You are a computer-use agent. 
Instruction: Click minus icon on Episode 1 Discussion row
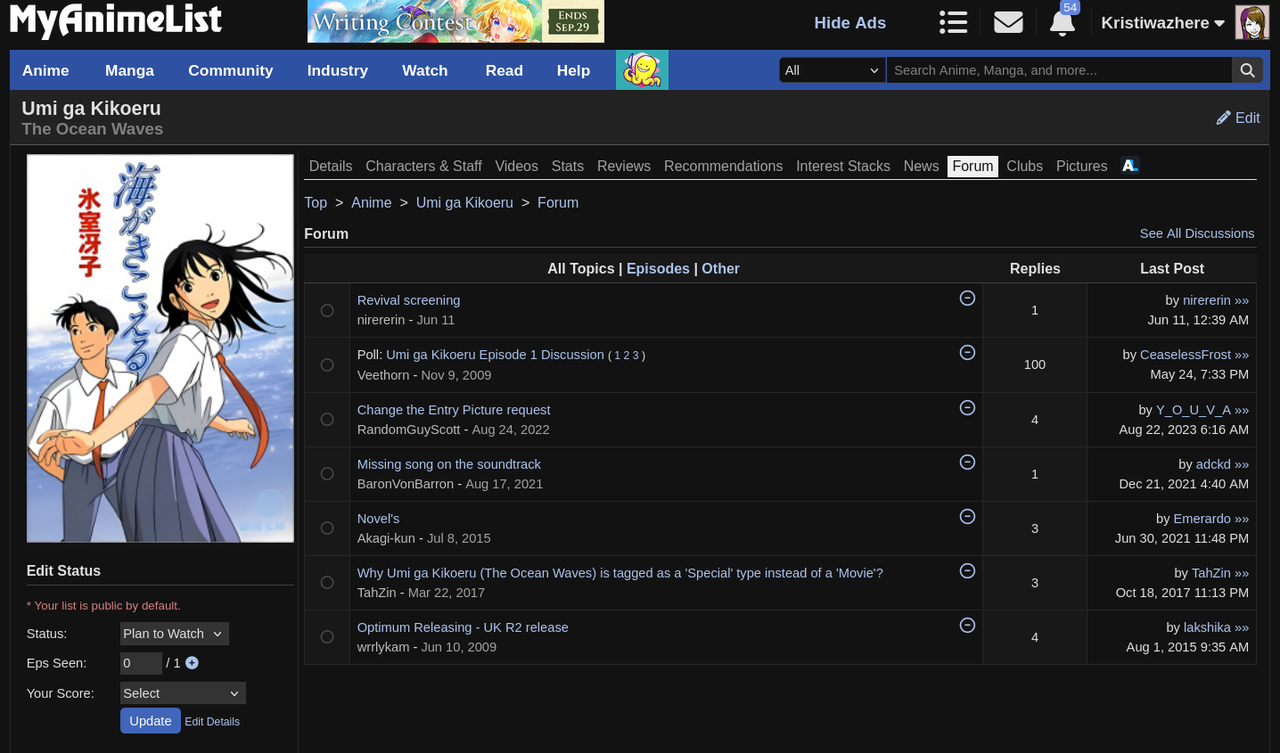(x=967, y=352)
